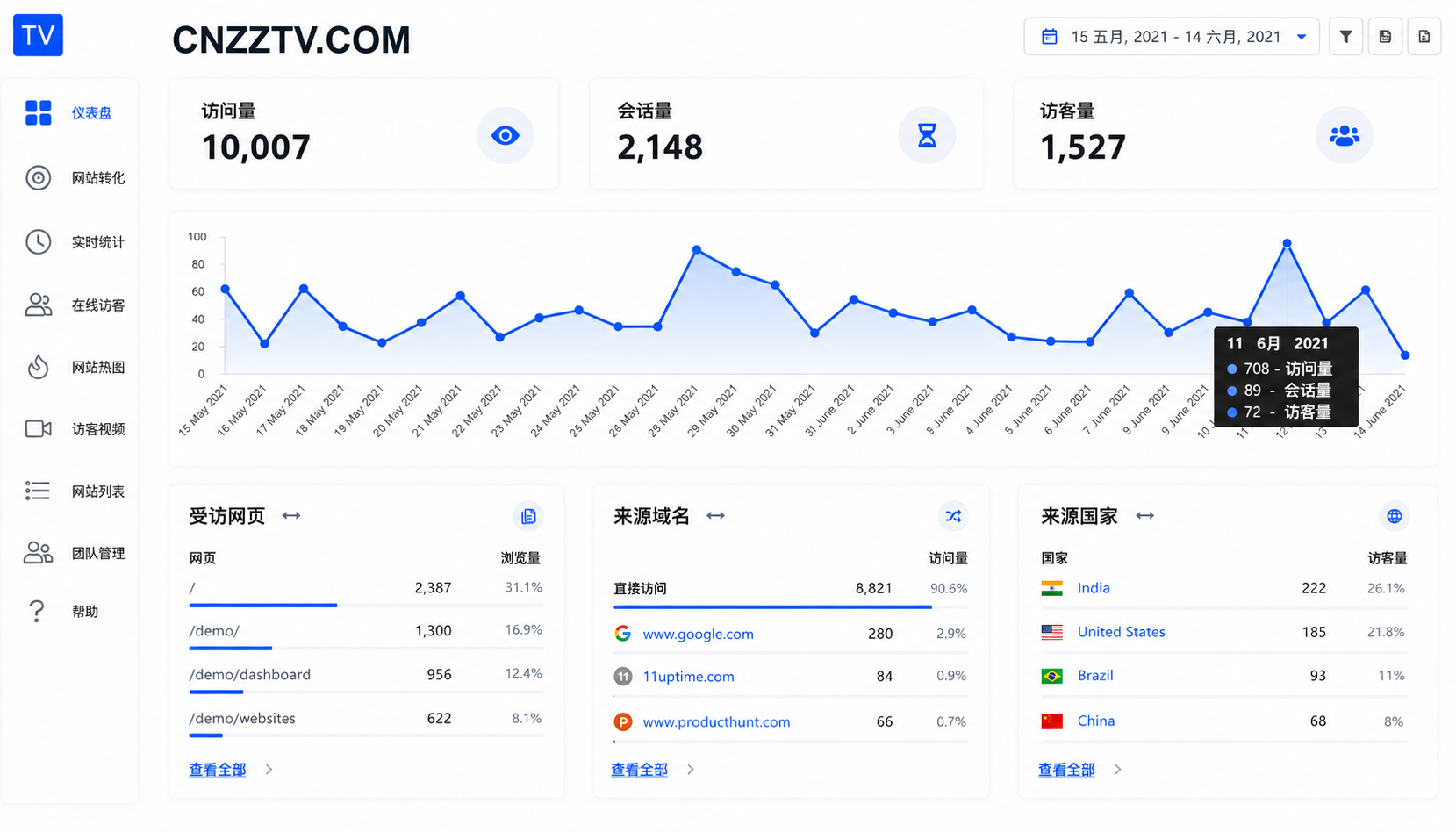Click the TV logo icon
Screen dimensions: 1456x832
tap(38, 35)
